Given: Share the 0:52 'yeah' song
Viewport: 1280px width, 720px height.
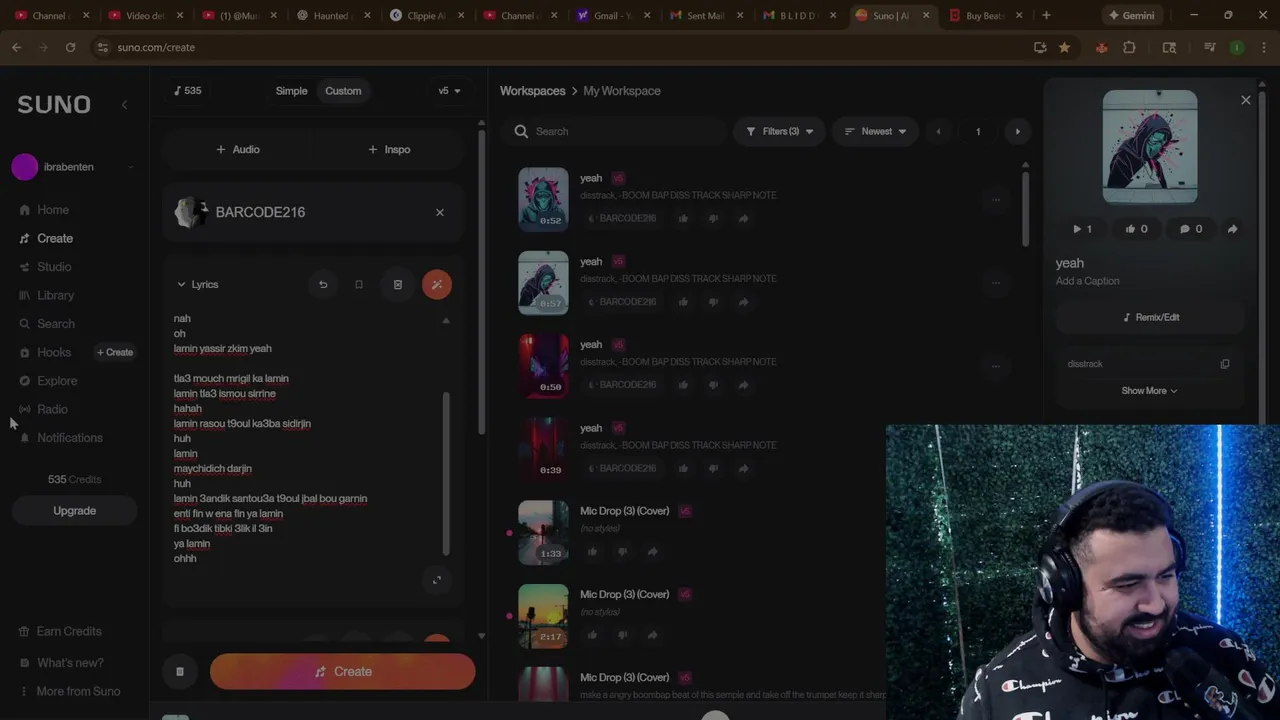Looking at the screenshot, I should (x=743, y=219).
